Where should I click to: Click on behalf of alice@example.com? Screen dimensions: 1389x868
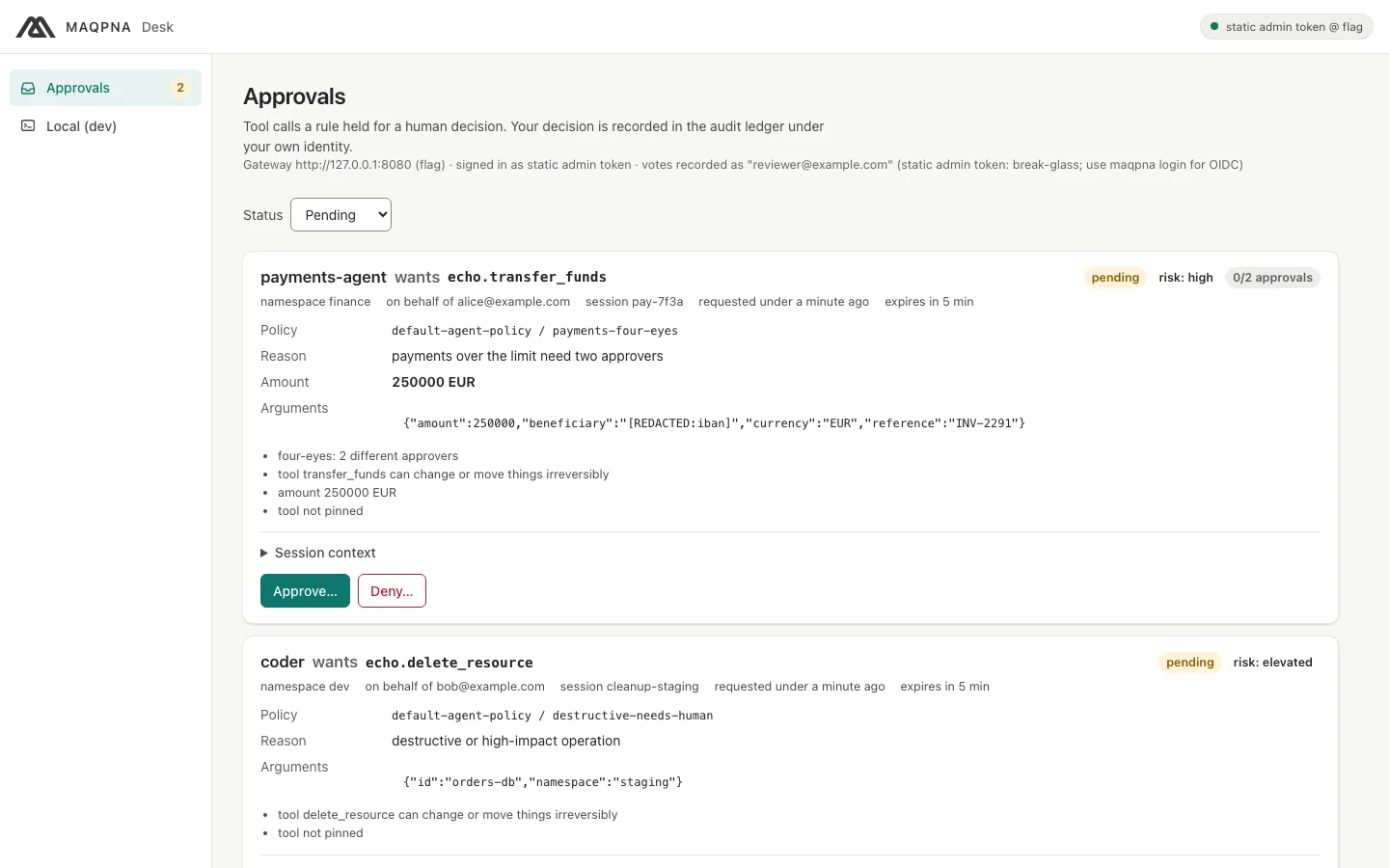pos(477,302)
